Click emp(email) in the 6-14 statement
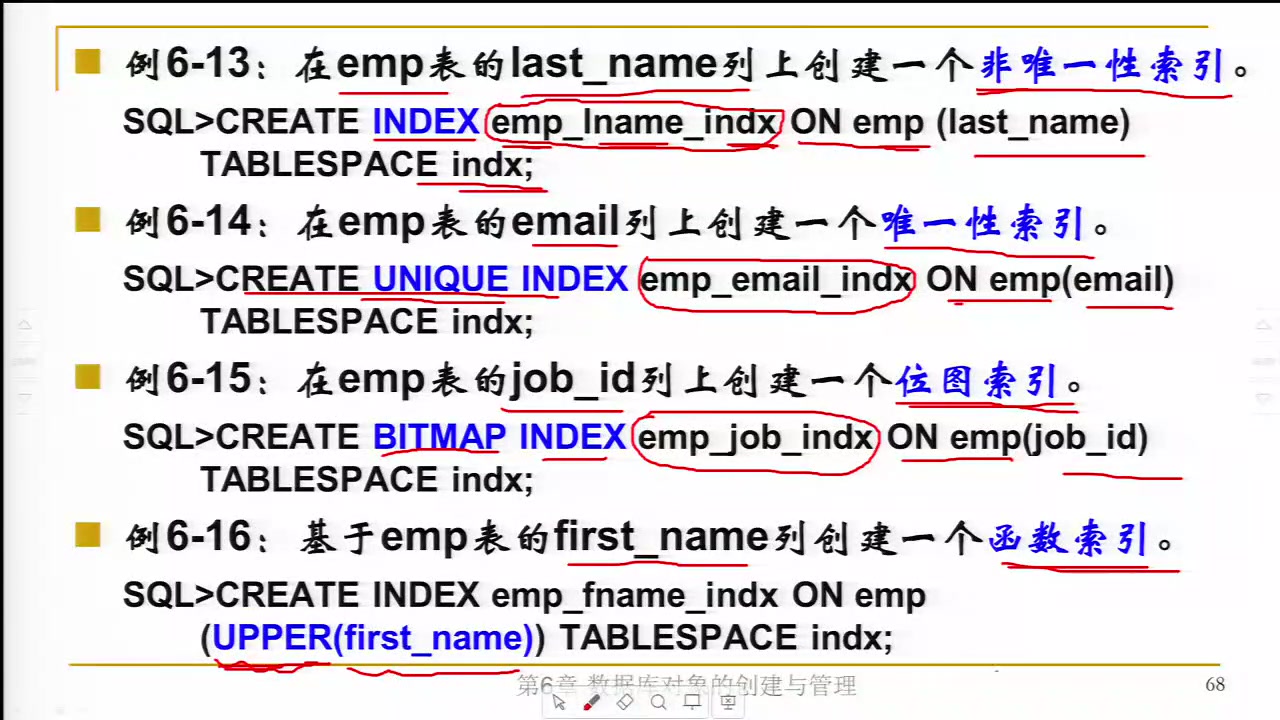The height and width of the screenshot is (720, 1280). coord(1082,280)
